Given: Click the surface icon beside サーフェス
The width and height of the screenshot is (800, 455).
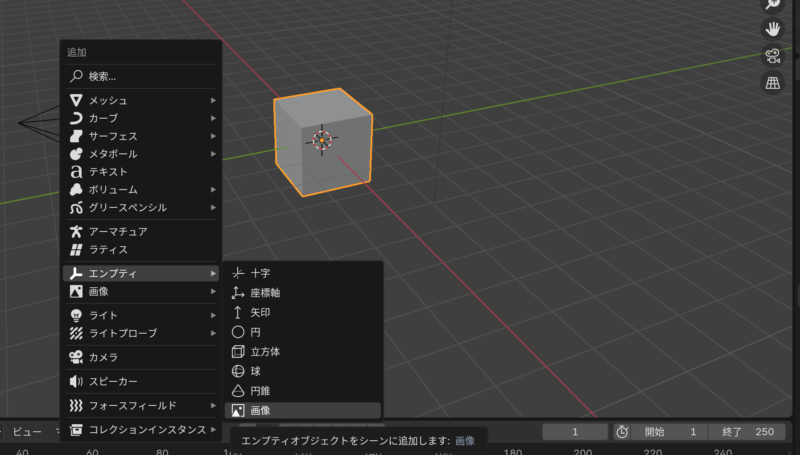Looking at the screenshot, I should 76,136.
